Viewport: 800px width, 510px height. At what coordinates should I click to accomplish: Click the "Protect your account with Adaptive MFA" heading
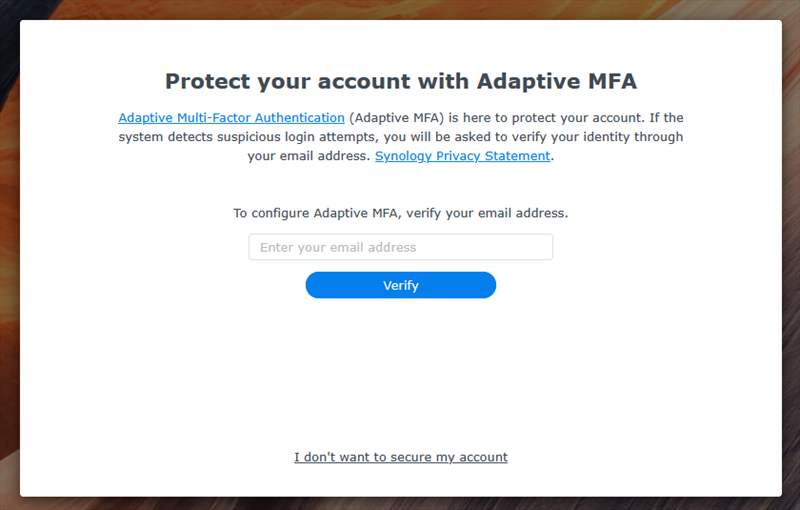(401, 81)
